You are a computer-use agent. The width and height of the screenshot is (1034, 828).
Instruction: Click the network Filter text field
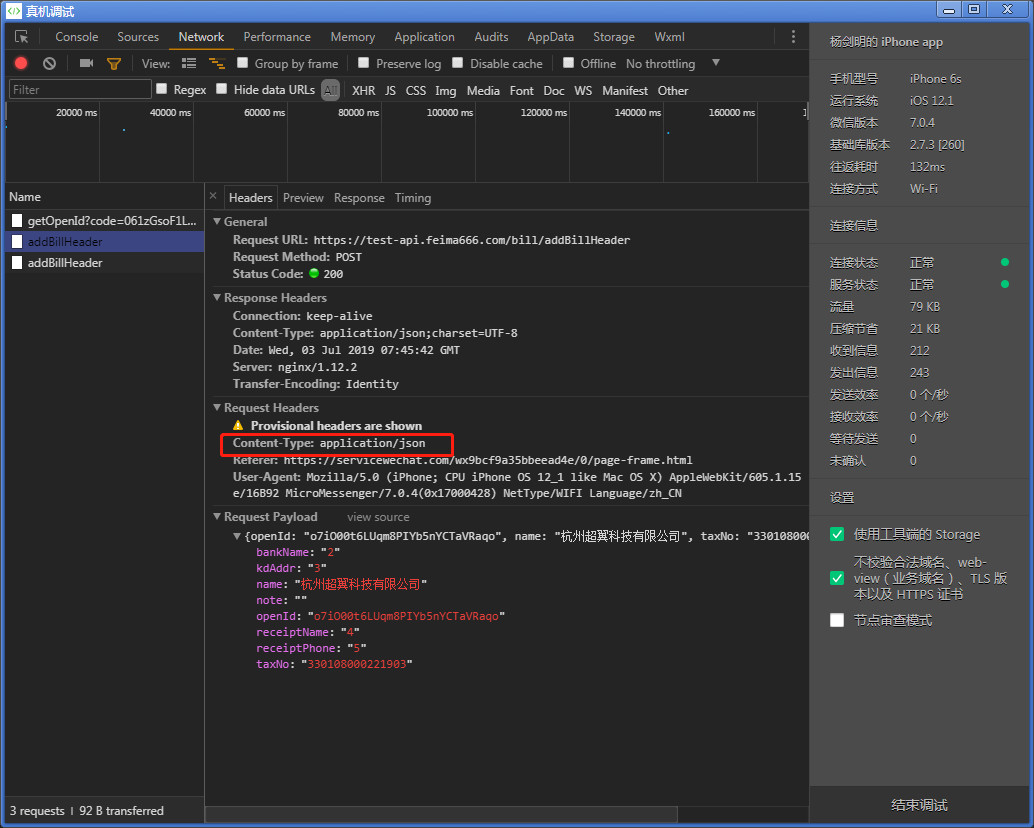(x=80, y=89)
